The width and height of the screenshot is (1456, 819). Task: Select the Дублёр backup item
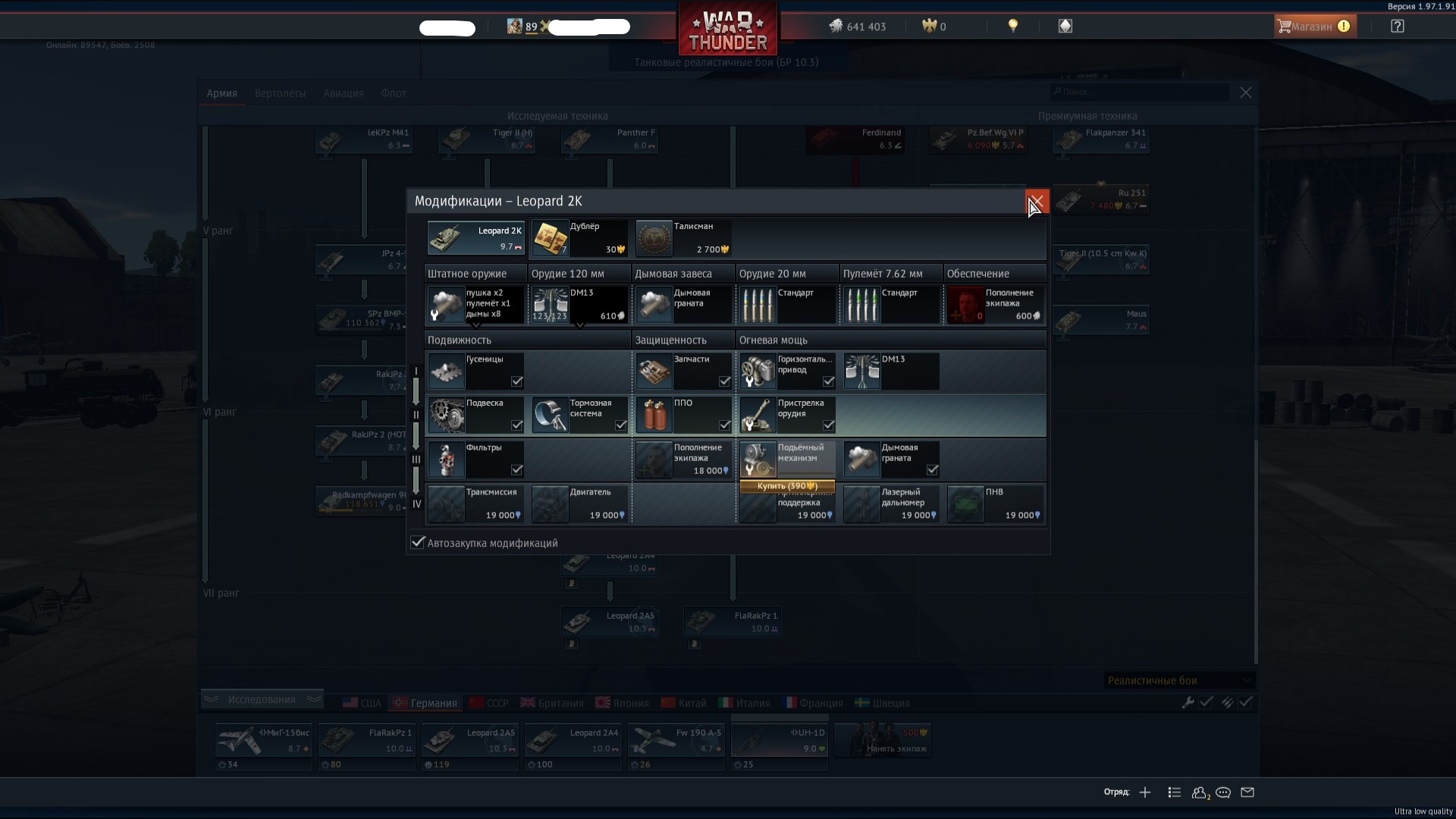coord(579,238)
